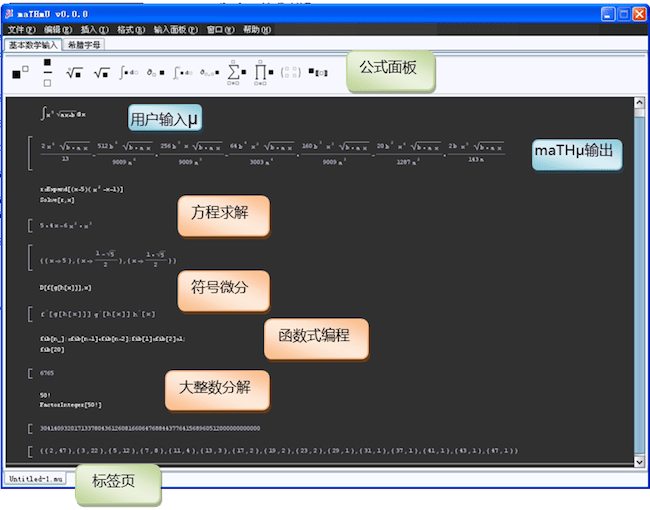Switch to the 基本数学输入 tab

click(x=33, y=45)
